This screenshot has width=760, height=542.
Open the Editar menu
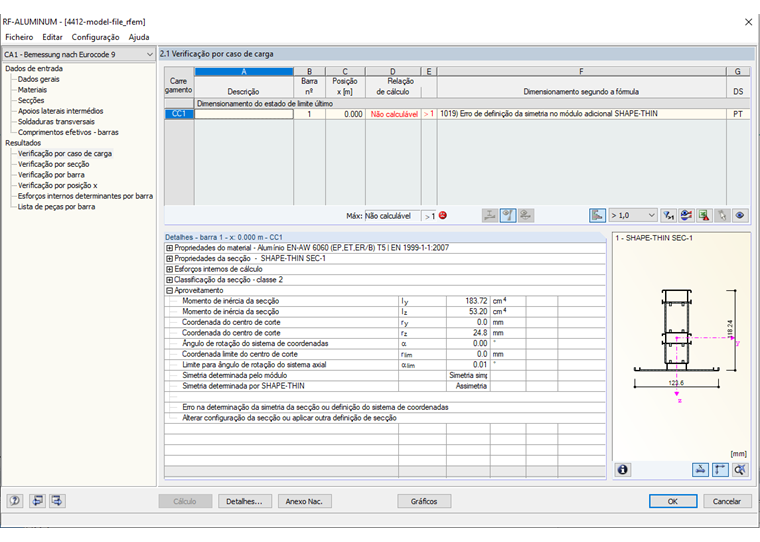point(52,37)
